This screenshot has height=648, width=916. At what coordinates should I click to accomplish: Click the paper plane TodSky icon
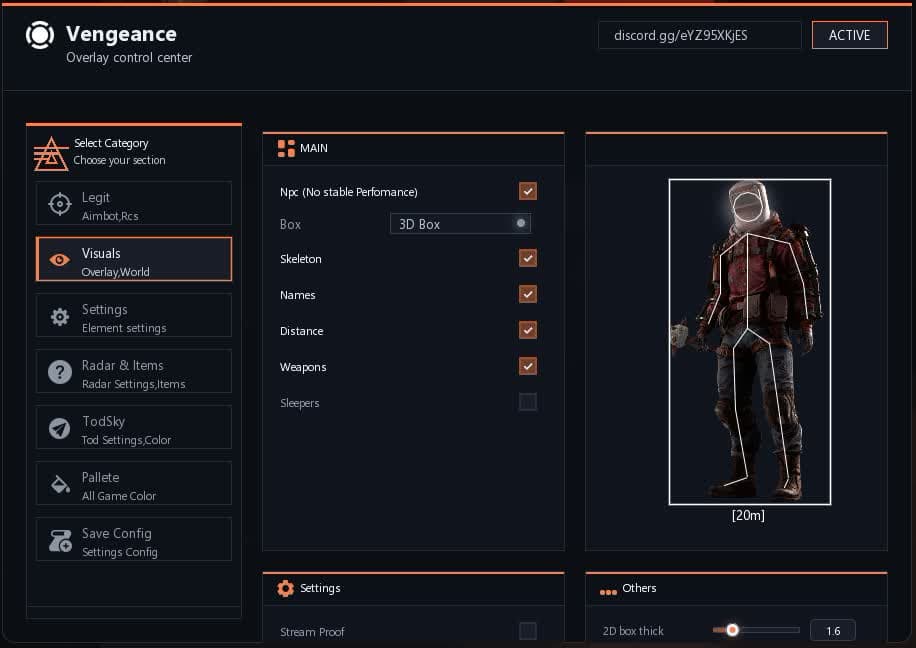[x=60, y=428]
